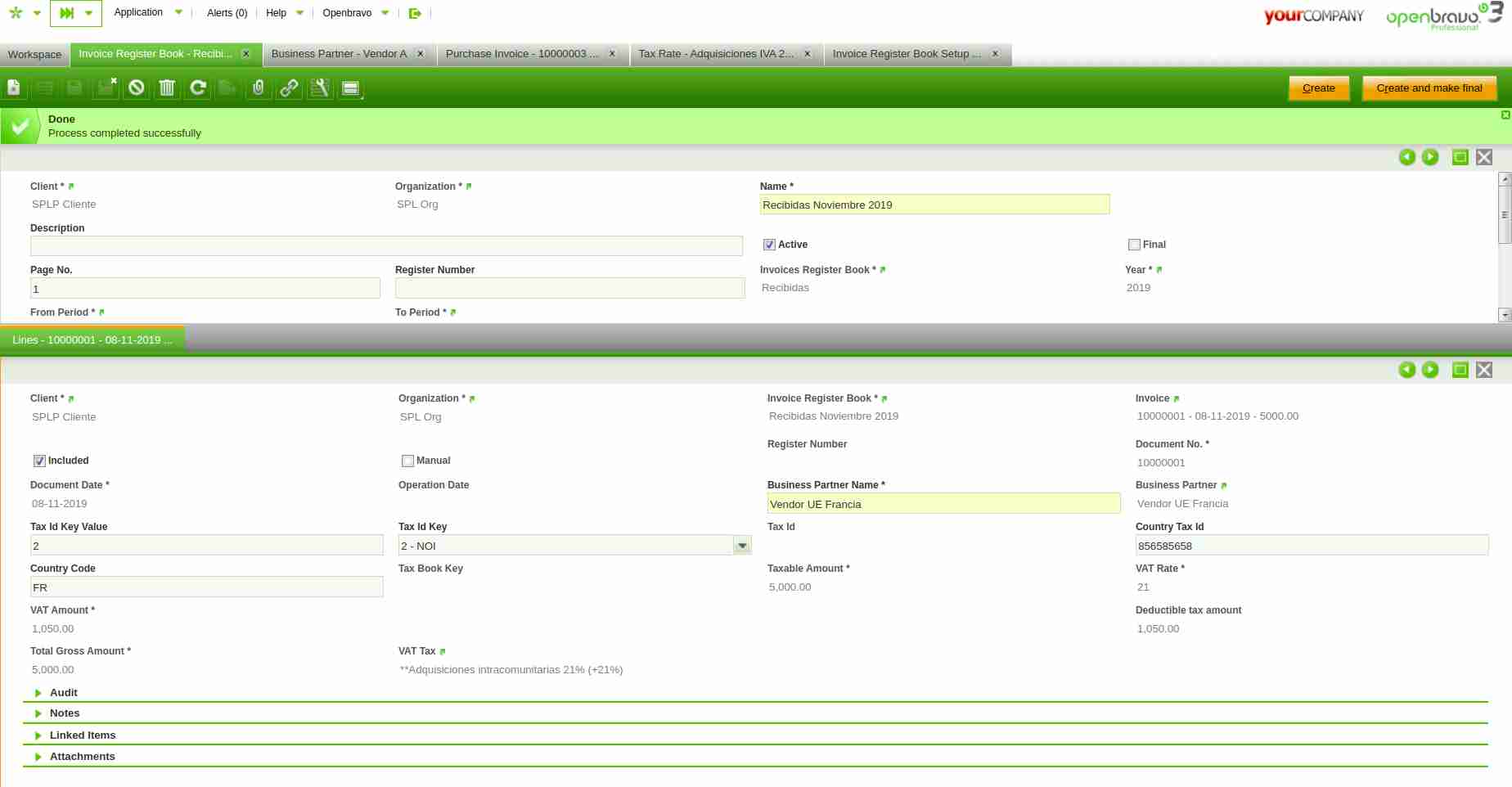Click the New Record toolbar icon
1512x787 pixels.
click(x=14, y=88)
